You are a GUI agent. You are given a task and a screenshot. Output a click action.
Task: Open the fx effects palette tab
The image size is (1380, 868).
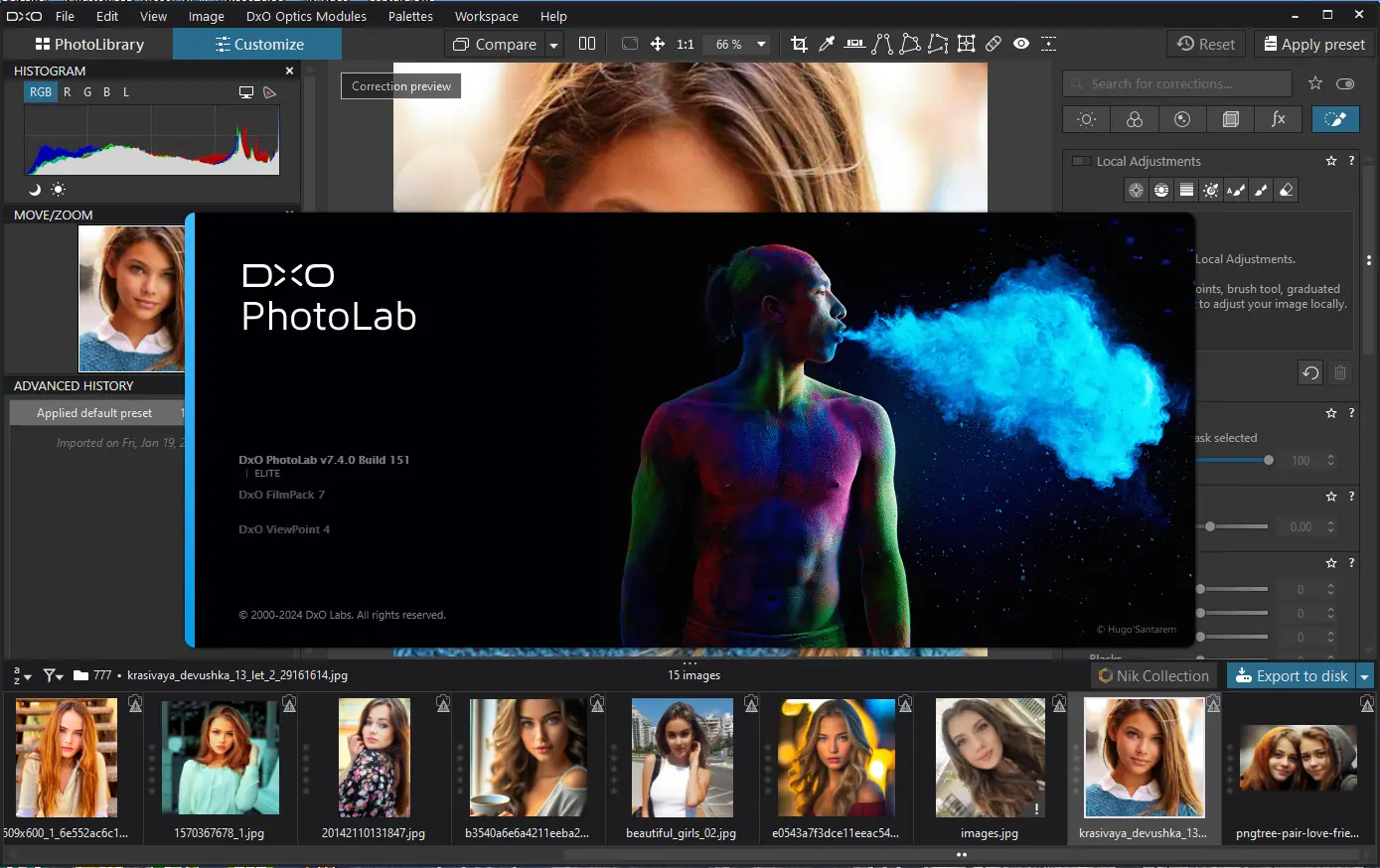1279,119
